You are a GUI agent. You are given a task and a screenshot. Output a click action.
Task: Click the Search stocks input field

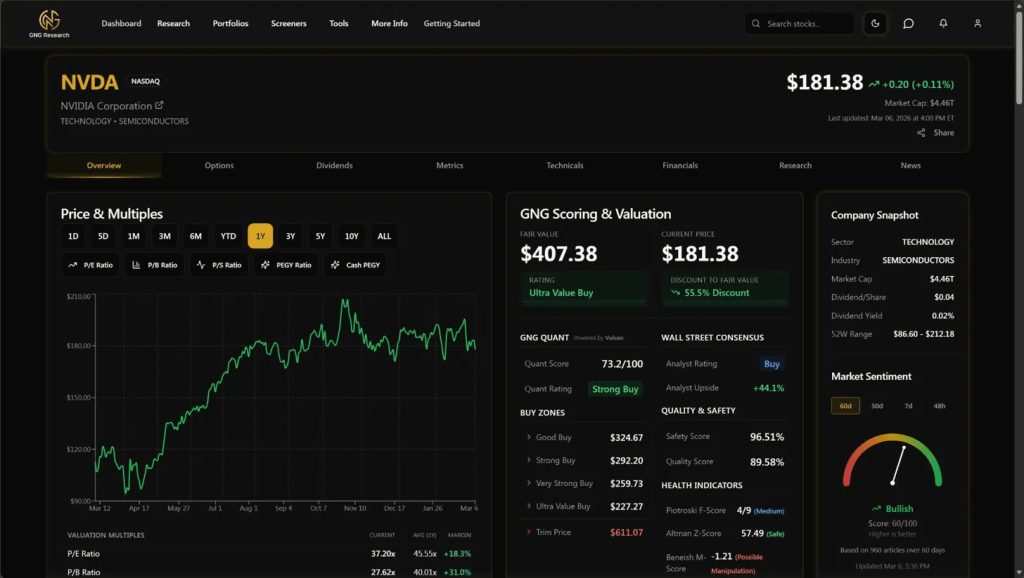799,23
